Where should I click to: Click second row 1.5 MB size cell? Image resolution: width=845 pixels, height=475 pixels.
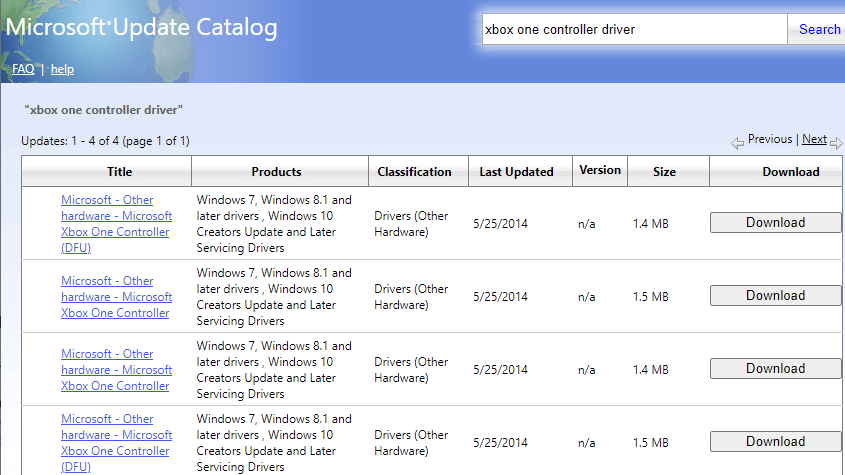click(x=650, y=297)
